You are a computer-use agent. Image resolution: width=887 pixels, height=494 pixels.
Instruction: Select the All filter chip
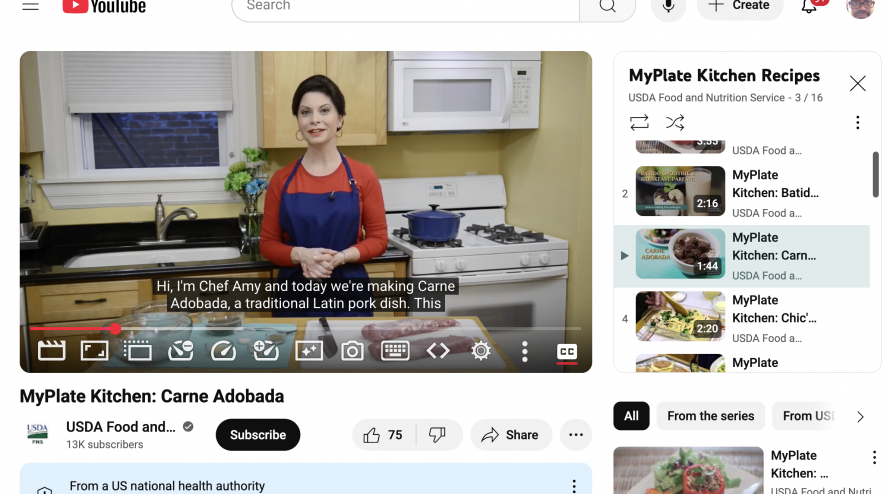tap(631, 416)
